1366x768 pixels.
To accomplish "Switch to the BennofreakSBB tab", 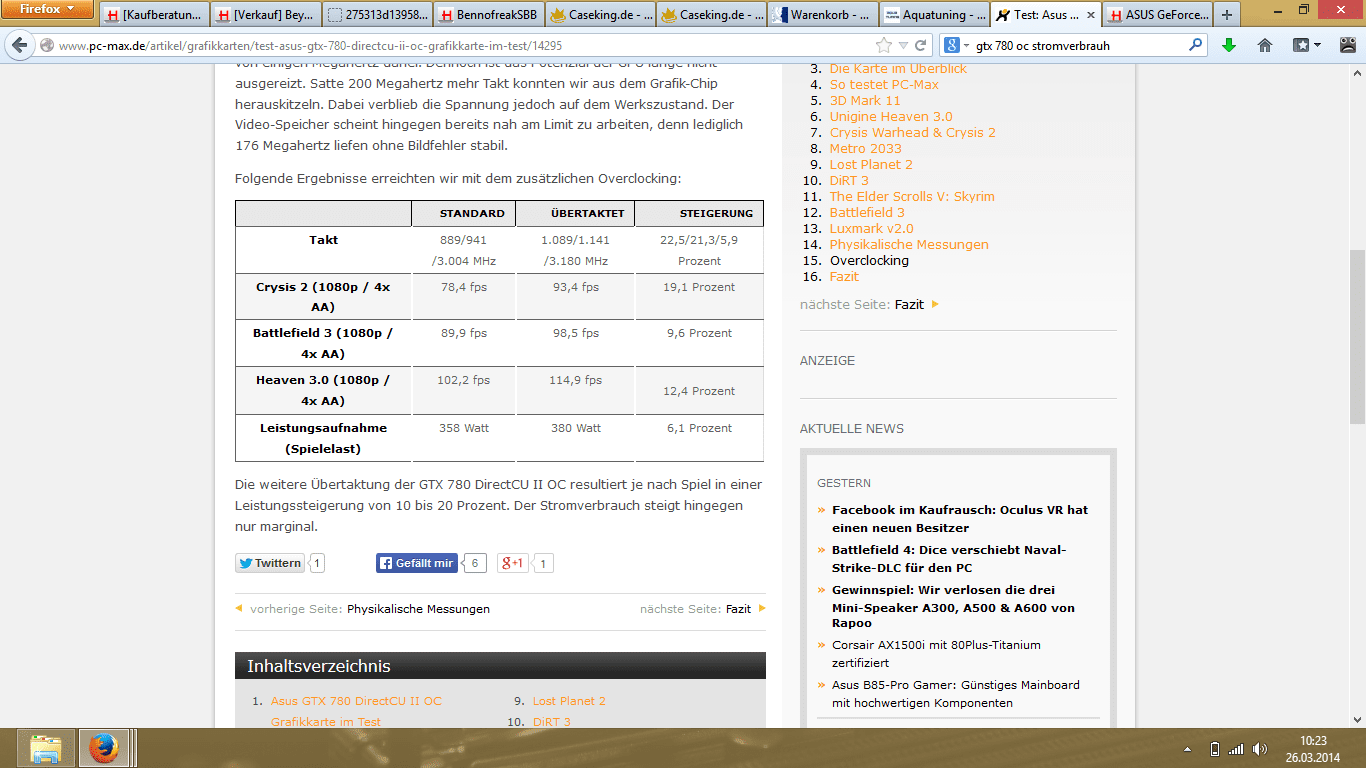I will (491, 15).
